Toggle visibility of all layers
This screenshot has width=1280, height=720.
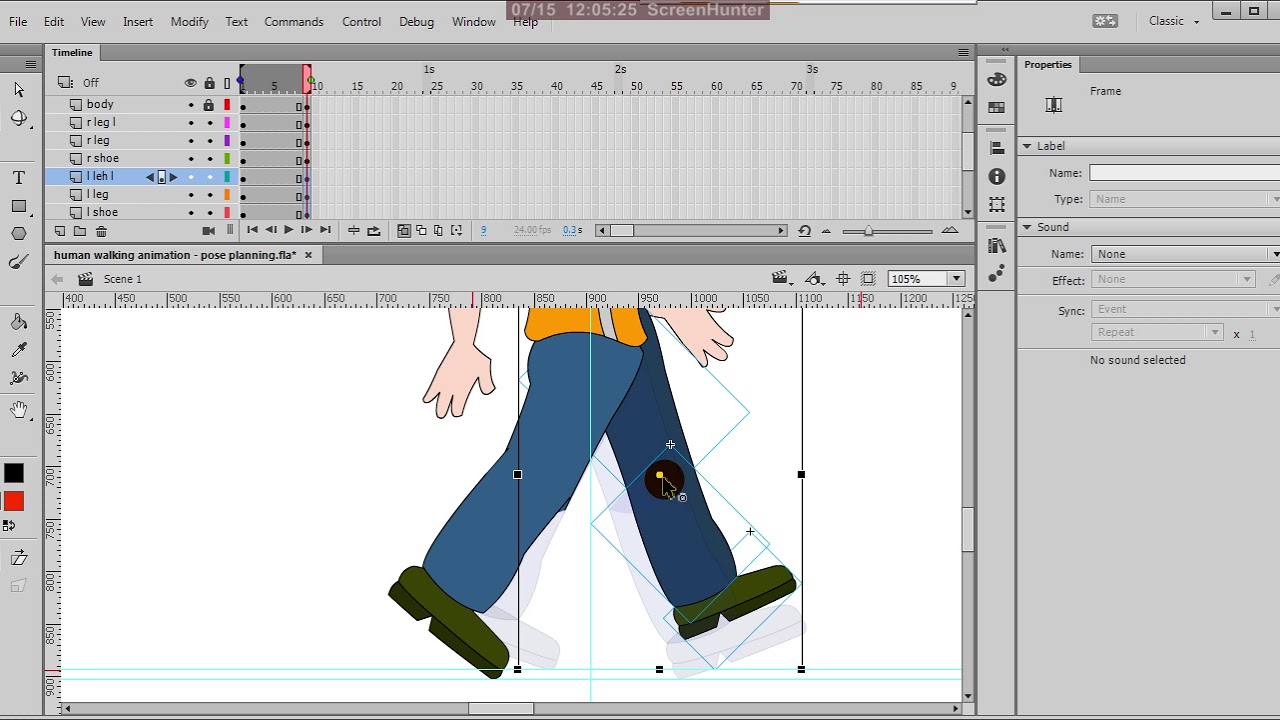[191, 83]
